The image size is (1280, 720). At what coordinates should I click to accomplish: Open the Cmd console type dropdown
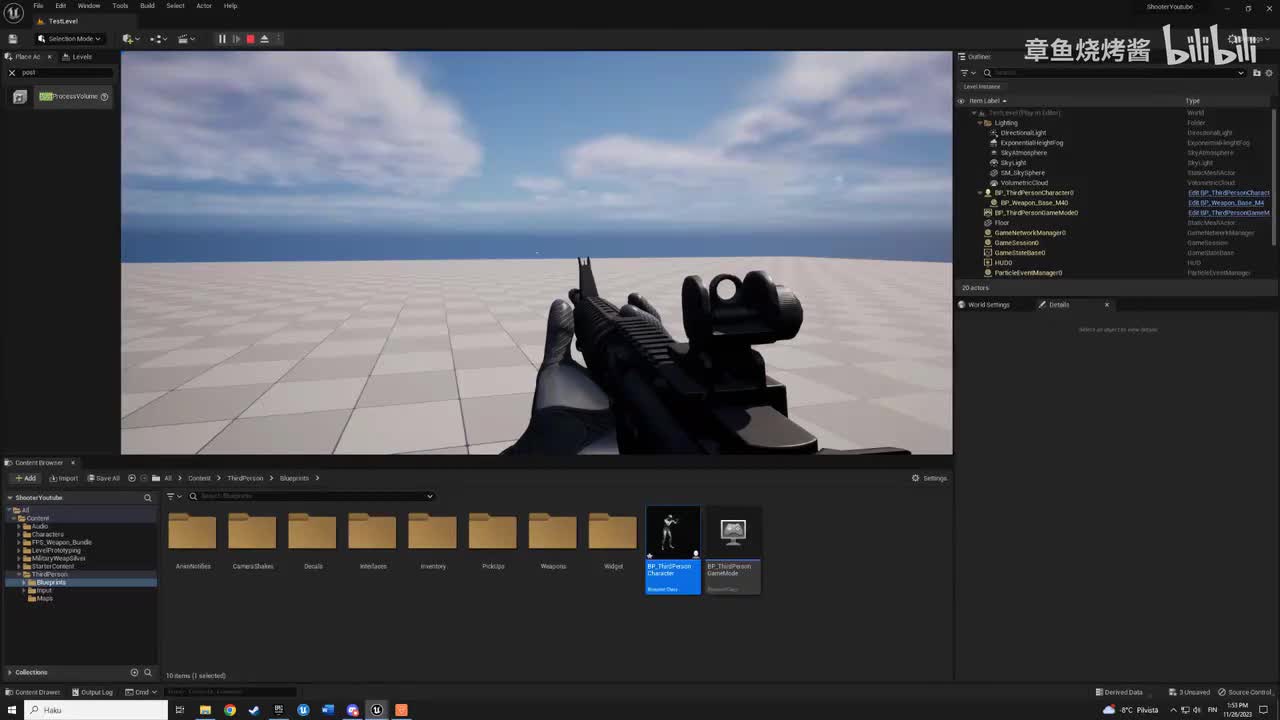(x=142, y=692)
